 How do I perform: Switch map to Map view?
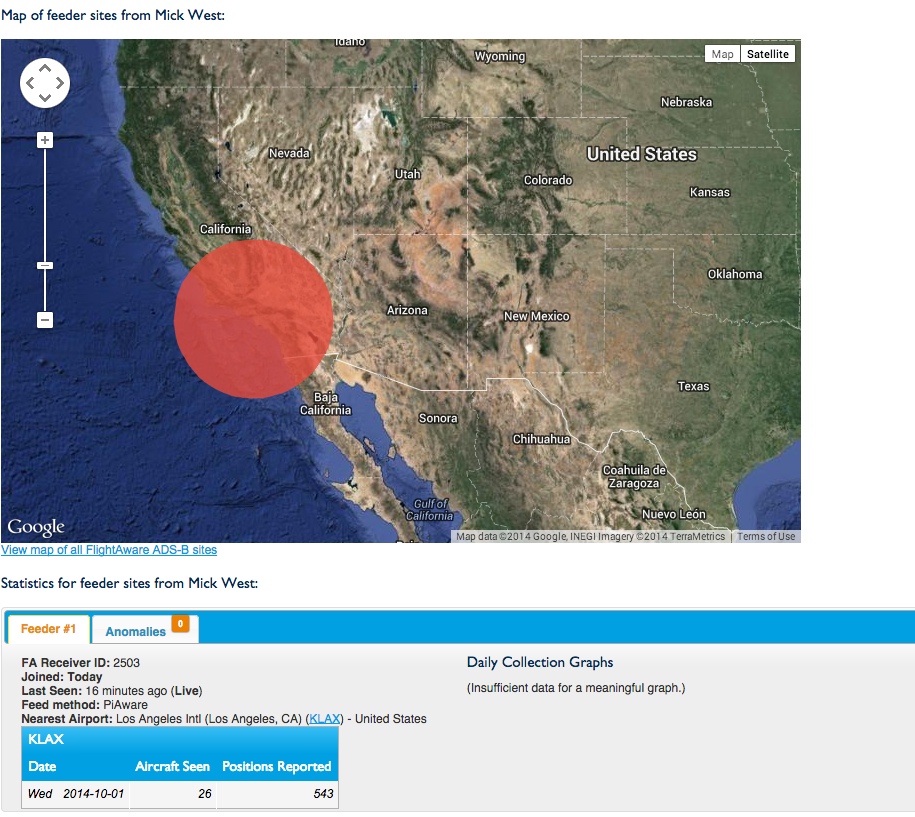tap(722, 54)
